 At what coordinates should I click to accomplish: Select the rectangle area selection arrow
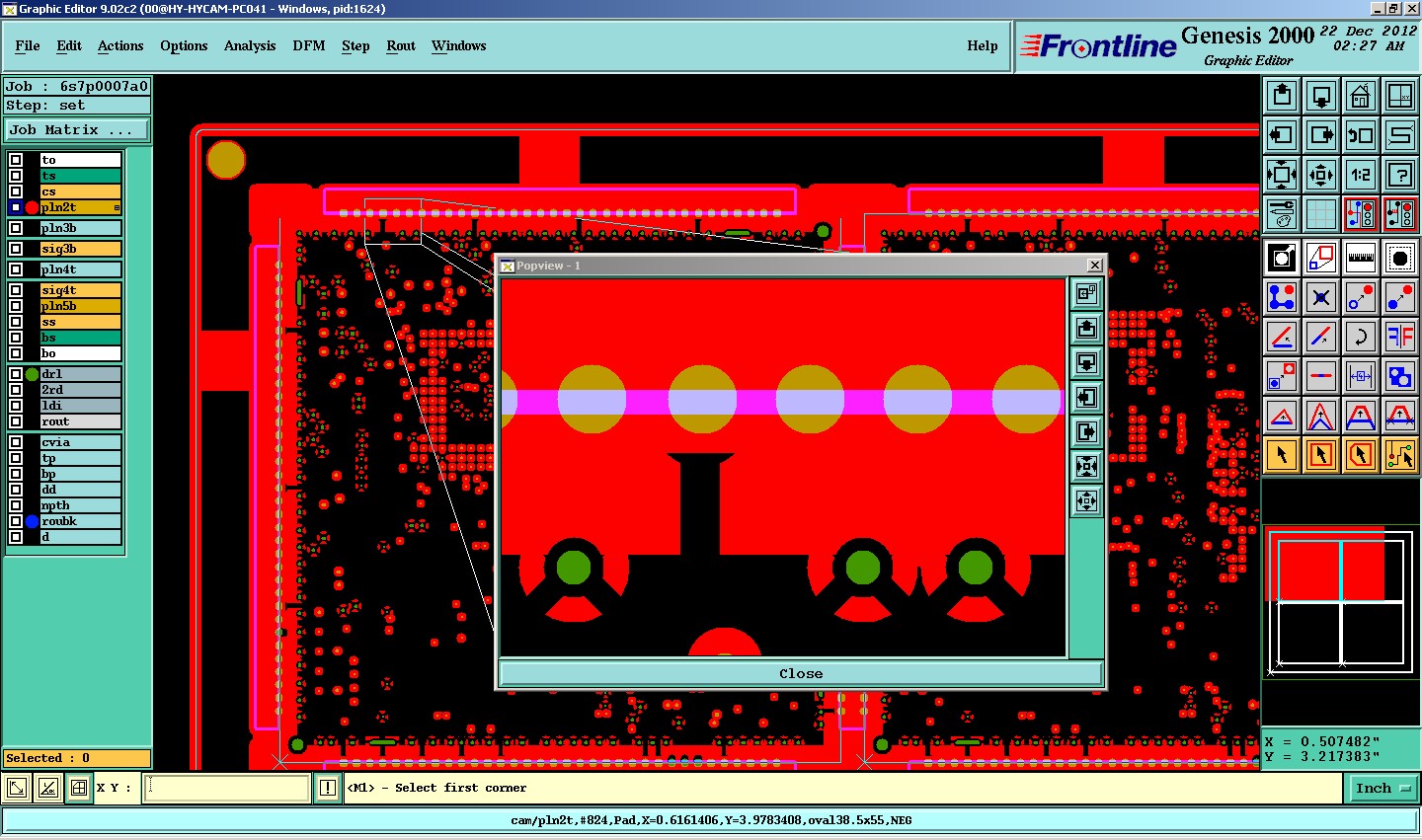[1321, 455]
